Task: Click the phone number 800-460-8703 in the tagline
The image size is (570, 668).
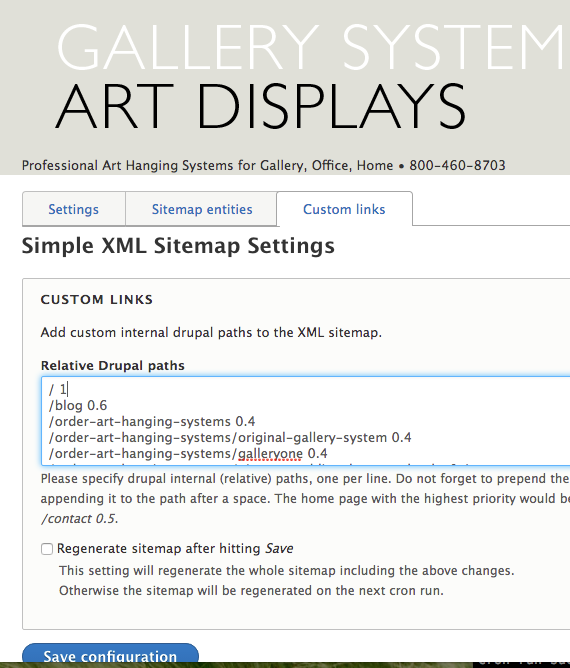Action: [x=458, y=165]
